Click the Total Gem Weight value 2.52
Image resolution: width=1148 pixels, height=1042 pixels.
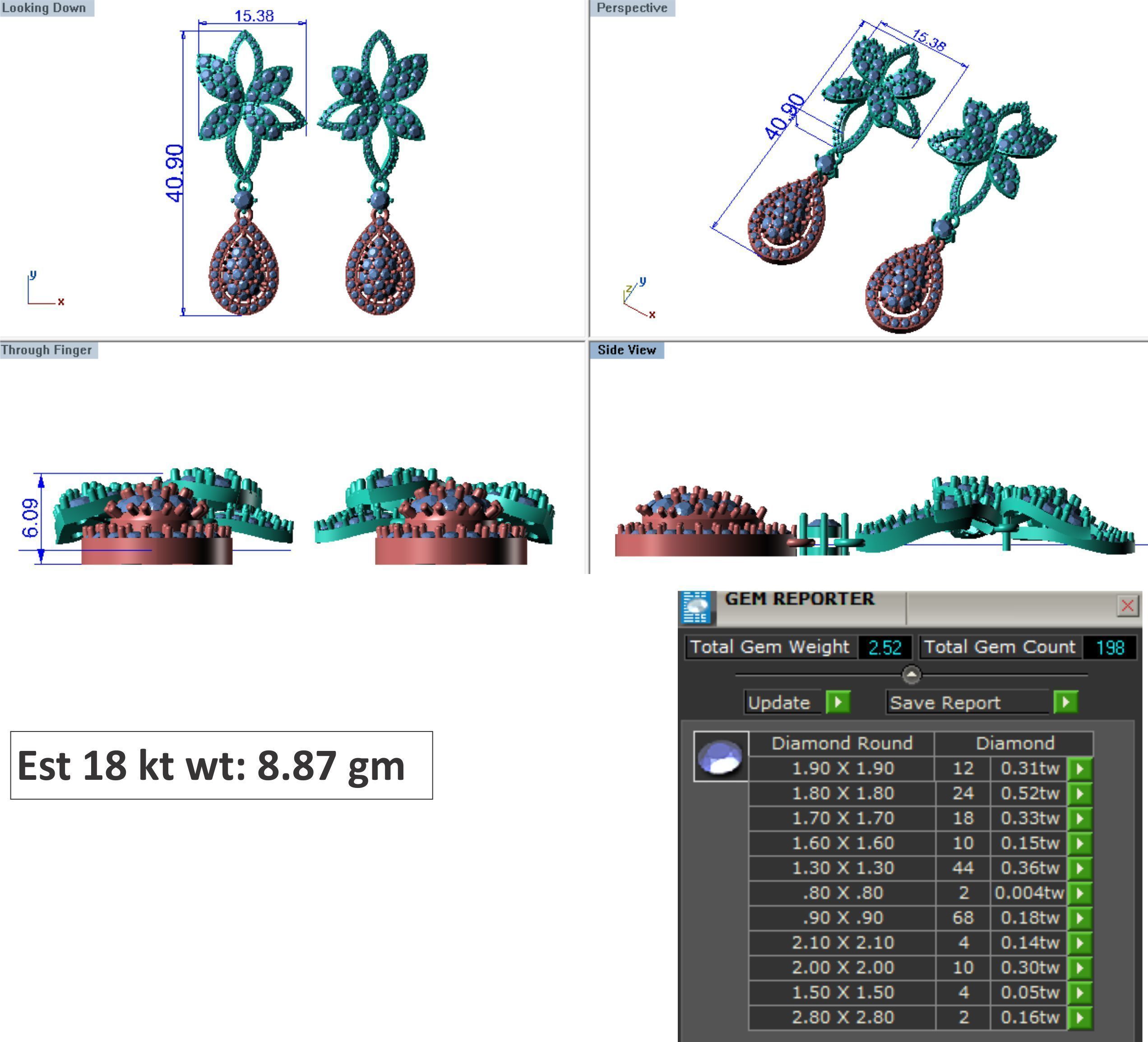[884, 648]
